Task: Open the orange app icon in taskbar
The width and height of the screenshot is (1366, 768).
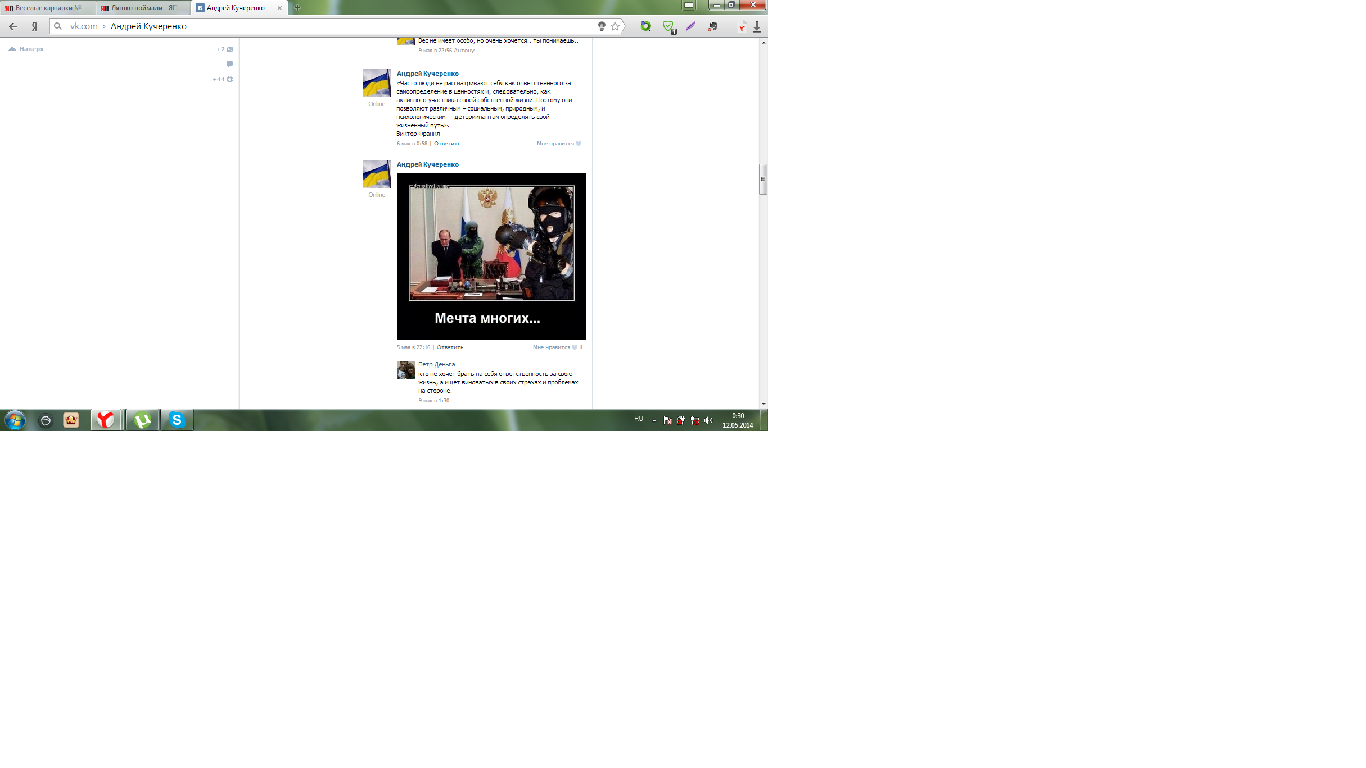Action: 71,421
